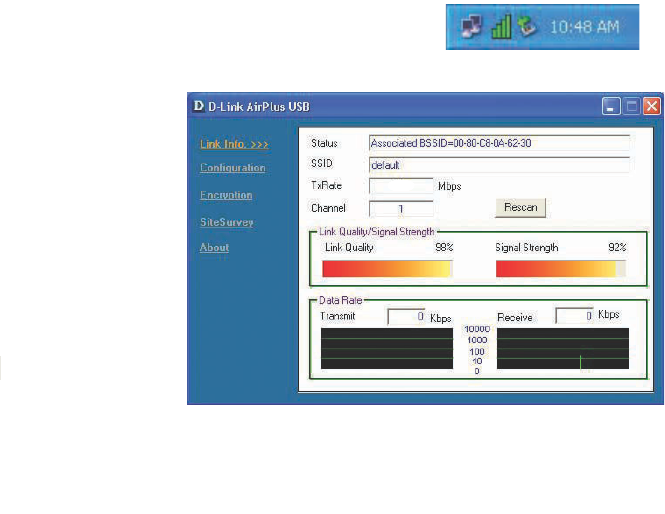The width and height of the screenshot is (665, 514).
Task: Open the Encryption settings page
Action: click(x=226, y=195)
